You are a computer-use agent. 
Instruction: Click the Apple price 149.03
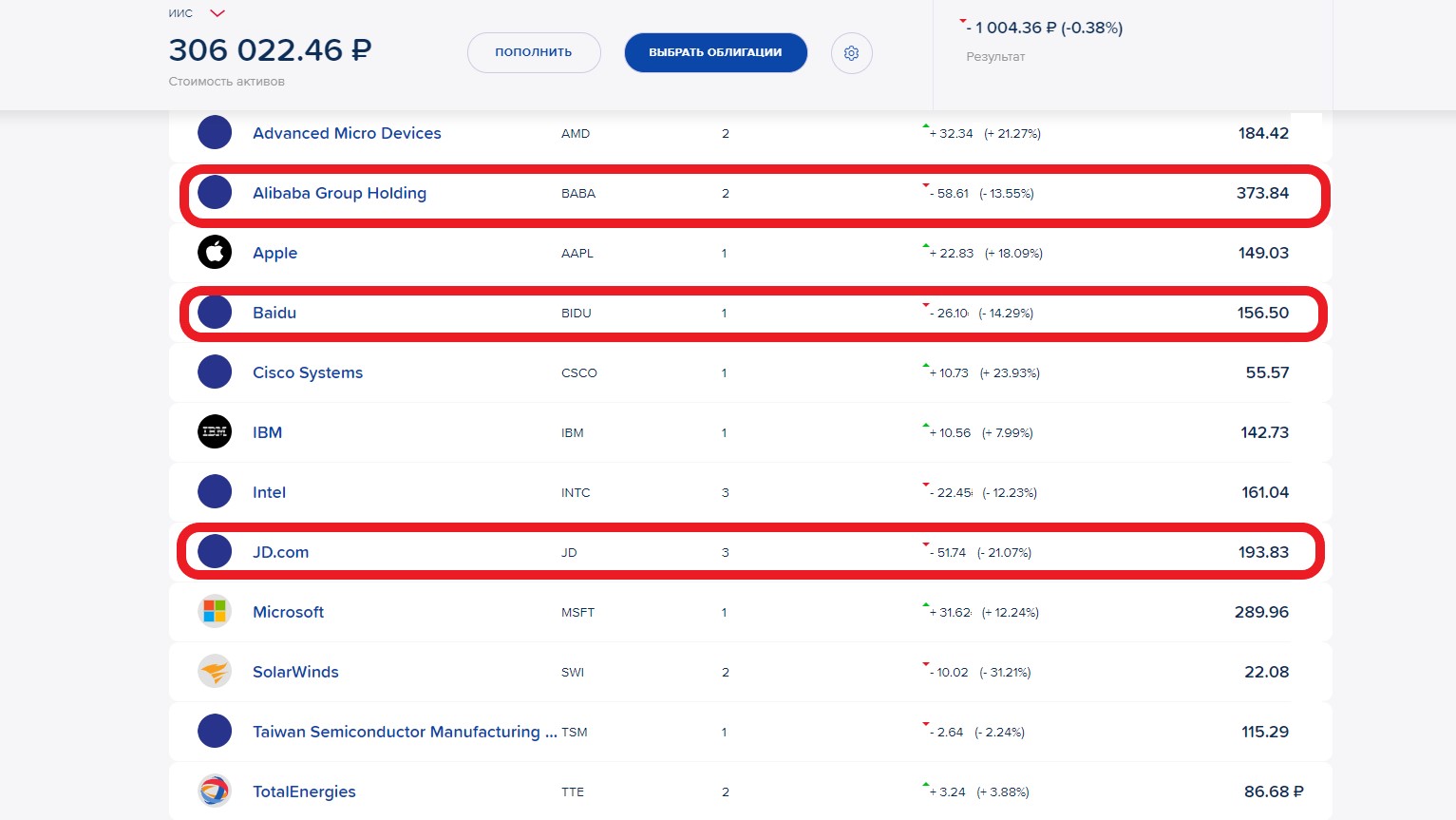pyautogui.click(x=1263, y=253)
